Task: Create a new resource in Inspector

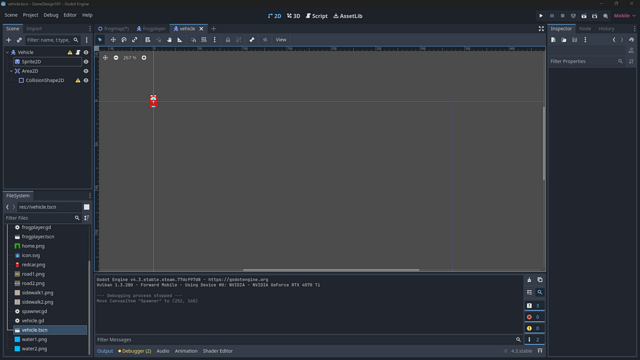Action: (x=553, y=40)
